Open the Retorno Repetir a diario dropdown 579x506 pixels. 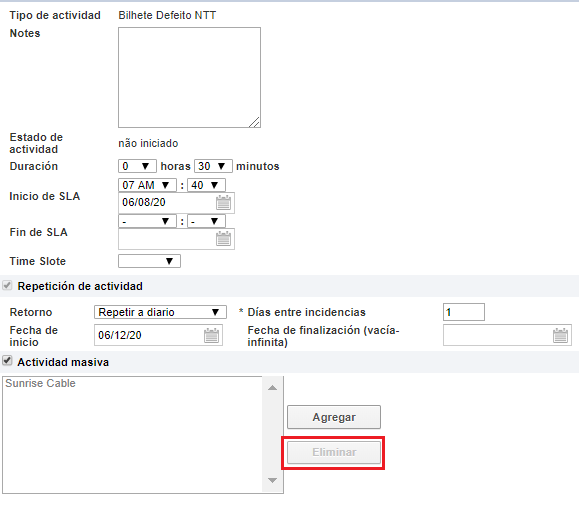click(x=160, y=312)
